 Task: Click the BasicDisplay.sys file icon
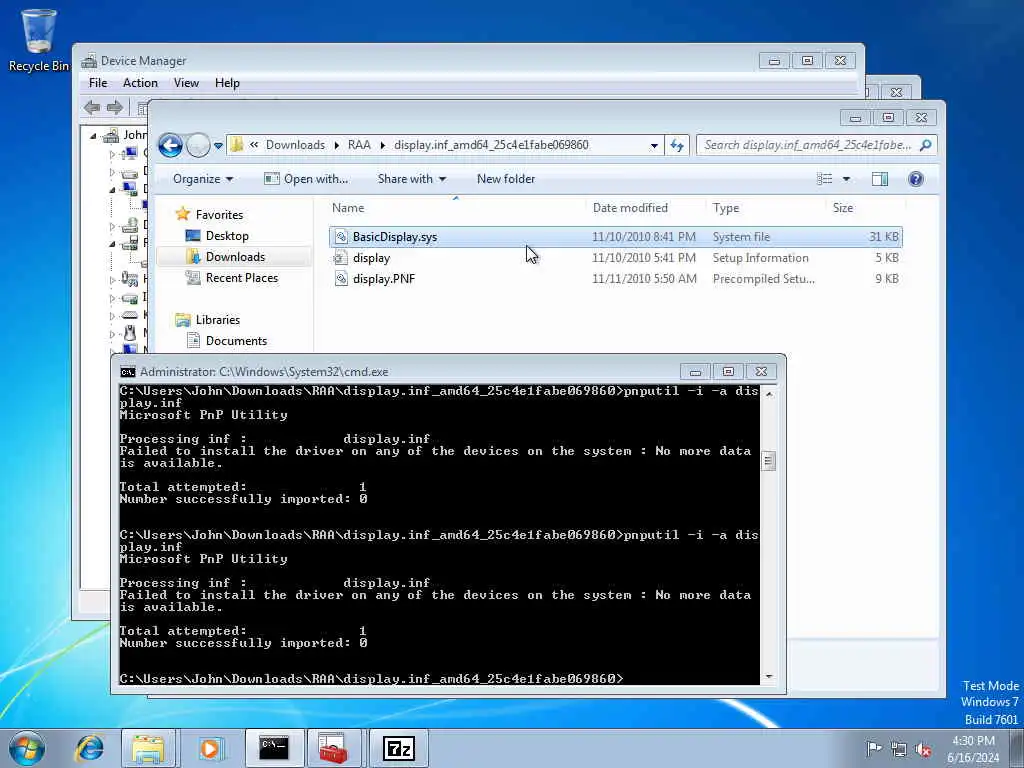pyautogui.click(x=341, y=237)
